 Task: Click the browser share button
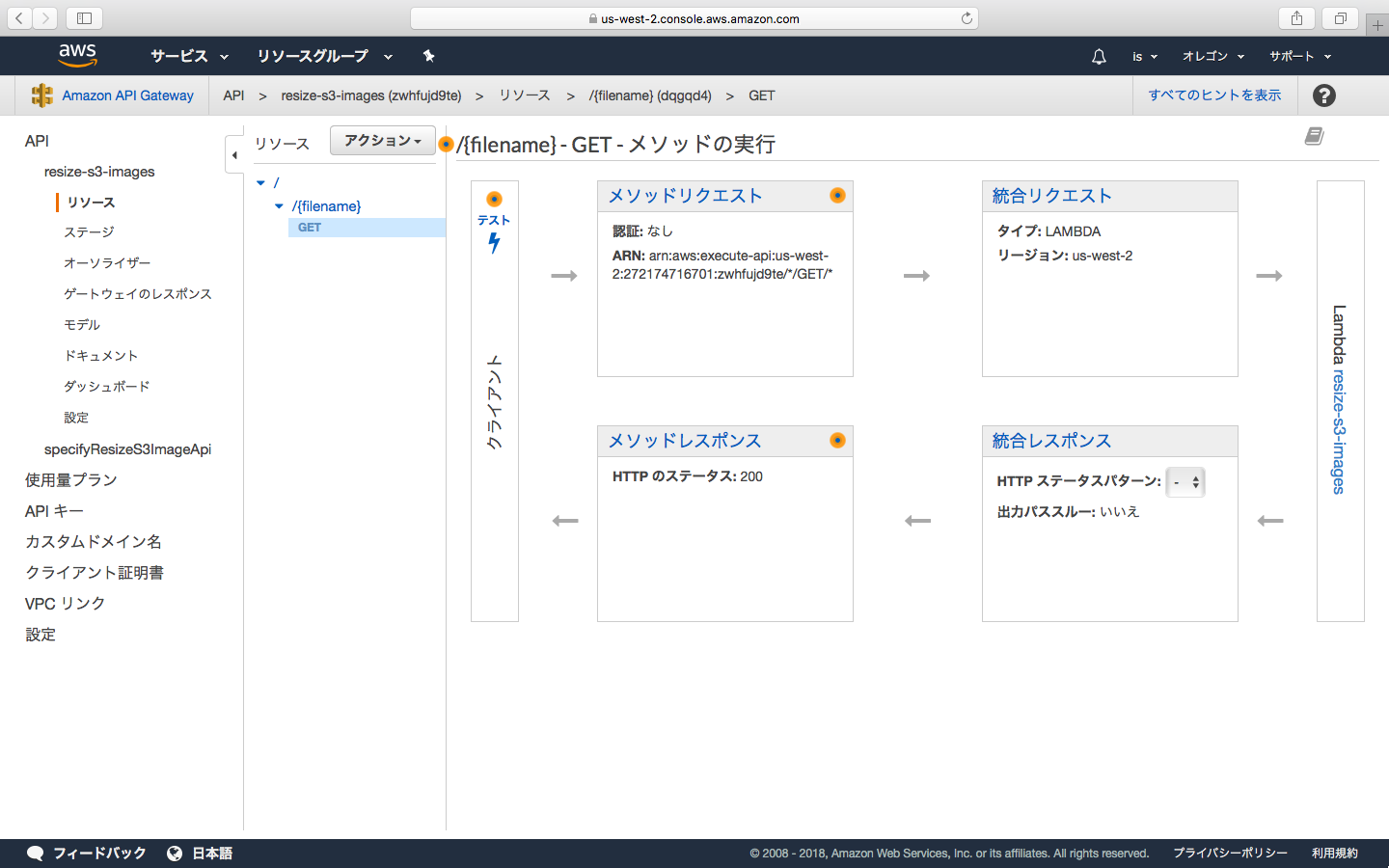(1296, 18)
